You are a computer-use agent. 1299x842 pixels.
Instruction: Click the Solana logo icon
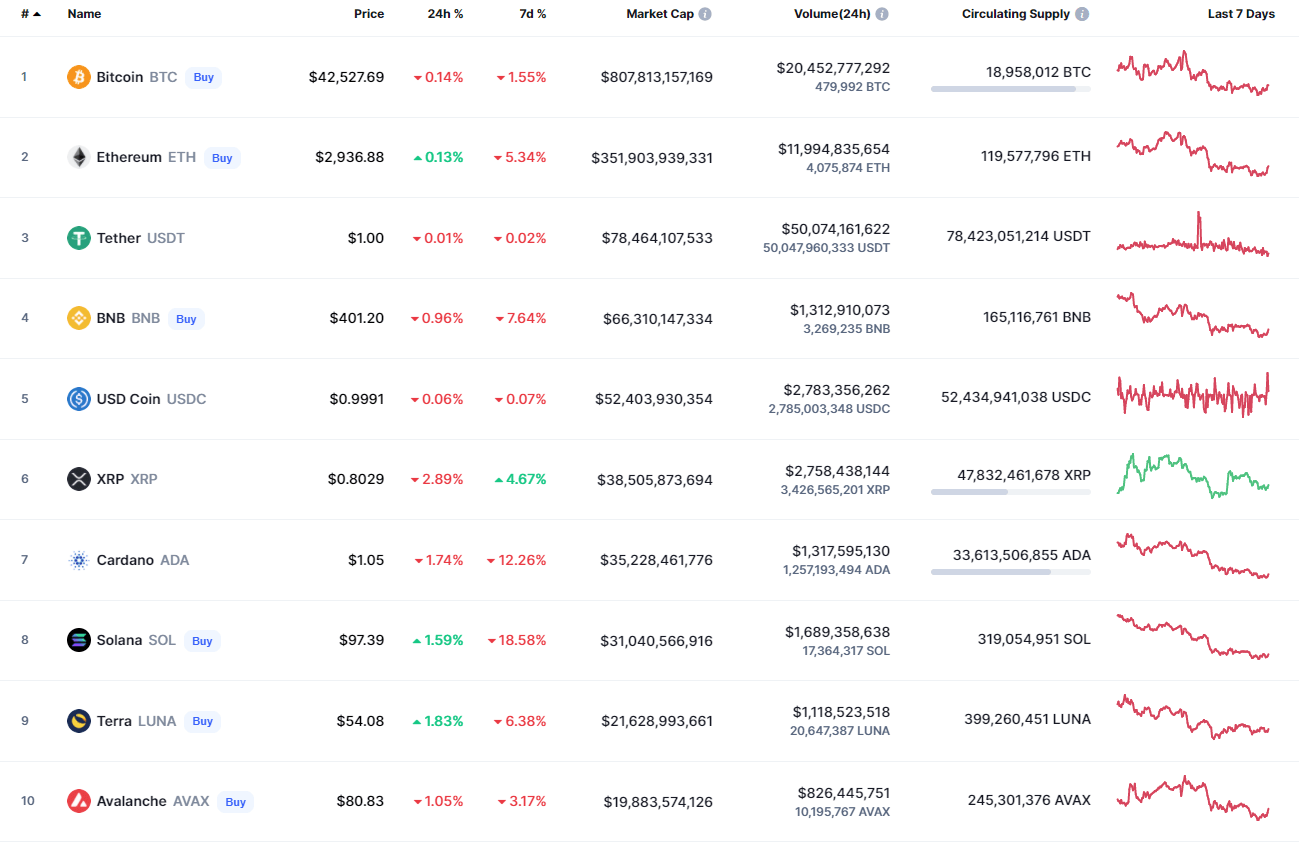[78, 640]
